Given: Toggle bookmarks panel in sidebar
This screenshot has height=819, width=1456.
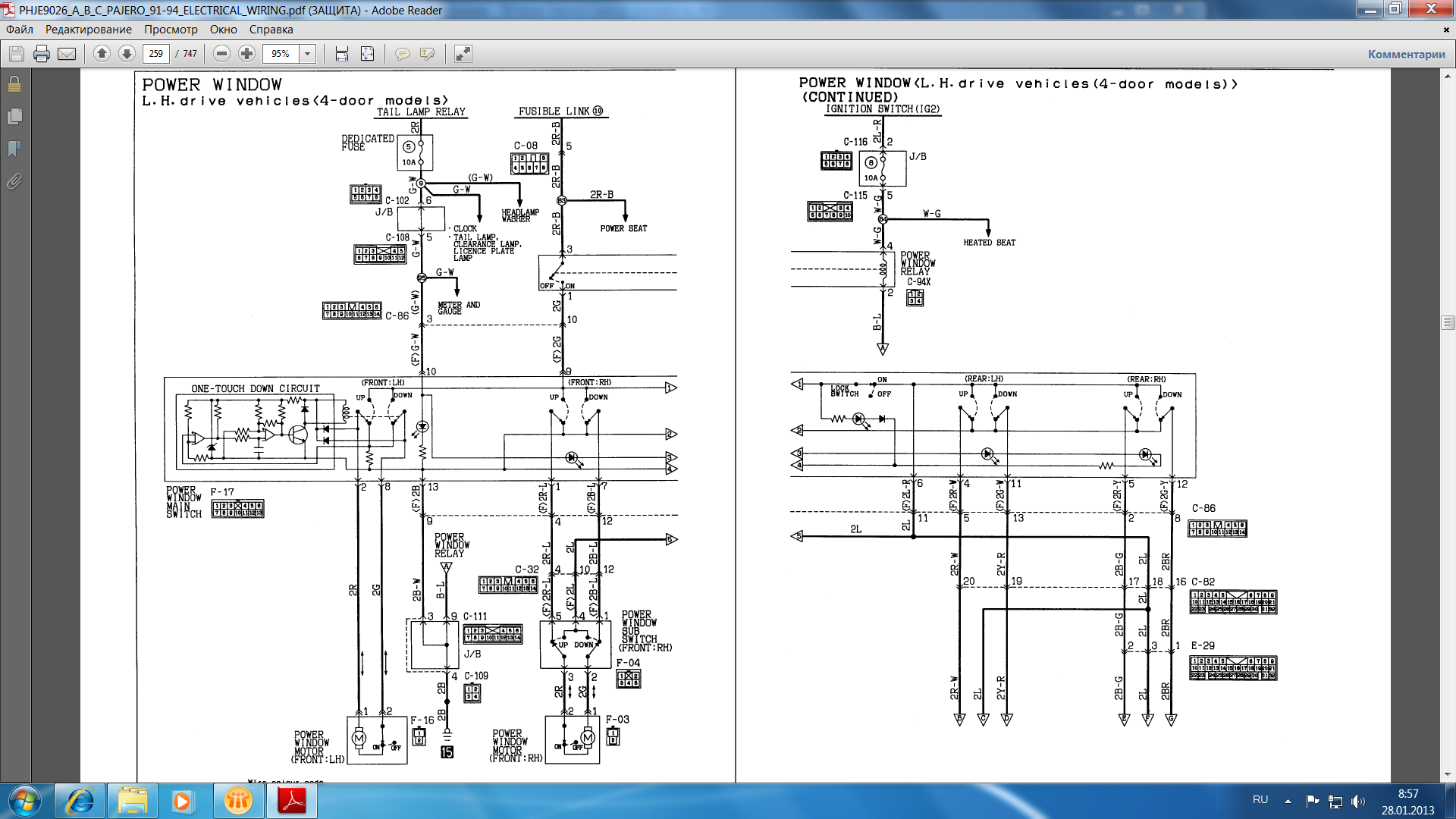Looking at the screenshot, I should coord(14,149).
